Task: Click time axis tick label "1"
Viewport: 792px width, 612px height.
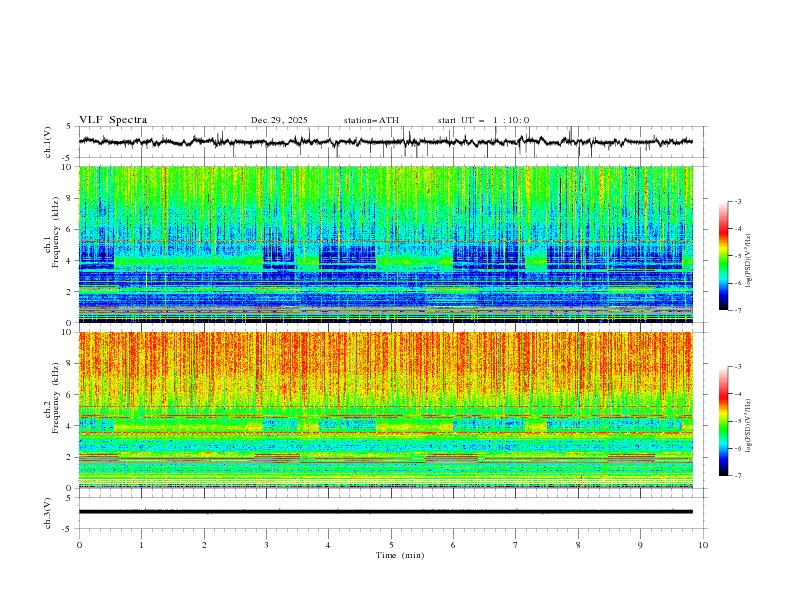Action: point(141,545)
